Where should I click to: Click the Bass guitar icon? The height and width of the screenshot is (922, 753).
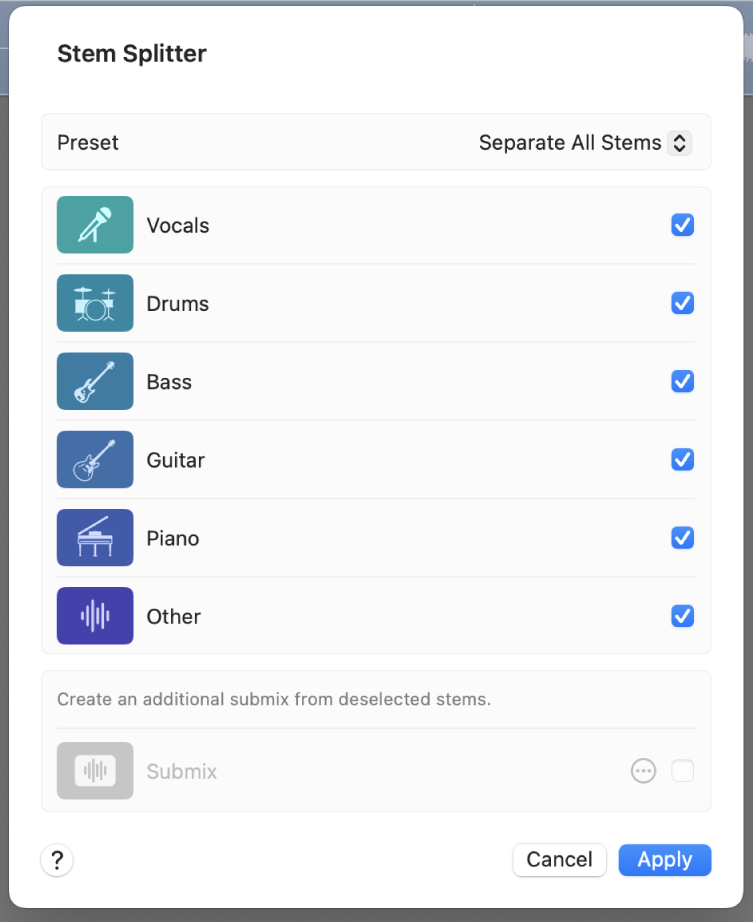coord(95,381)
